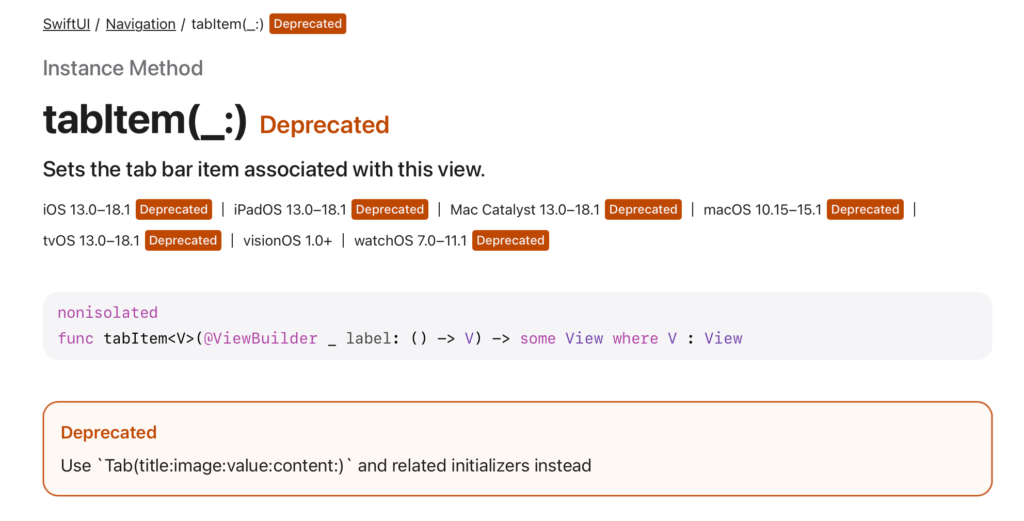Click the Instance Method eyebrow label
The width and height of the screenshot is (1024, 521).
tap(123, 68)
